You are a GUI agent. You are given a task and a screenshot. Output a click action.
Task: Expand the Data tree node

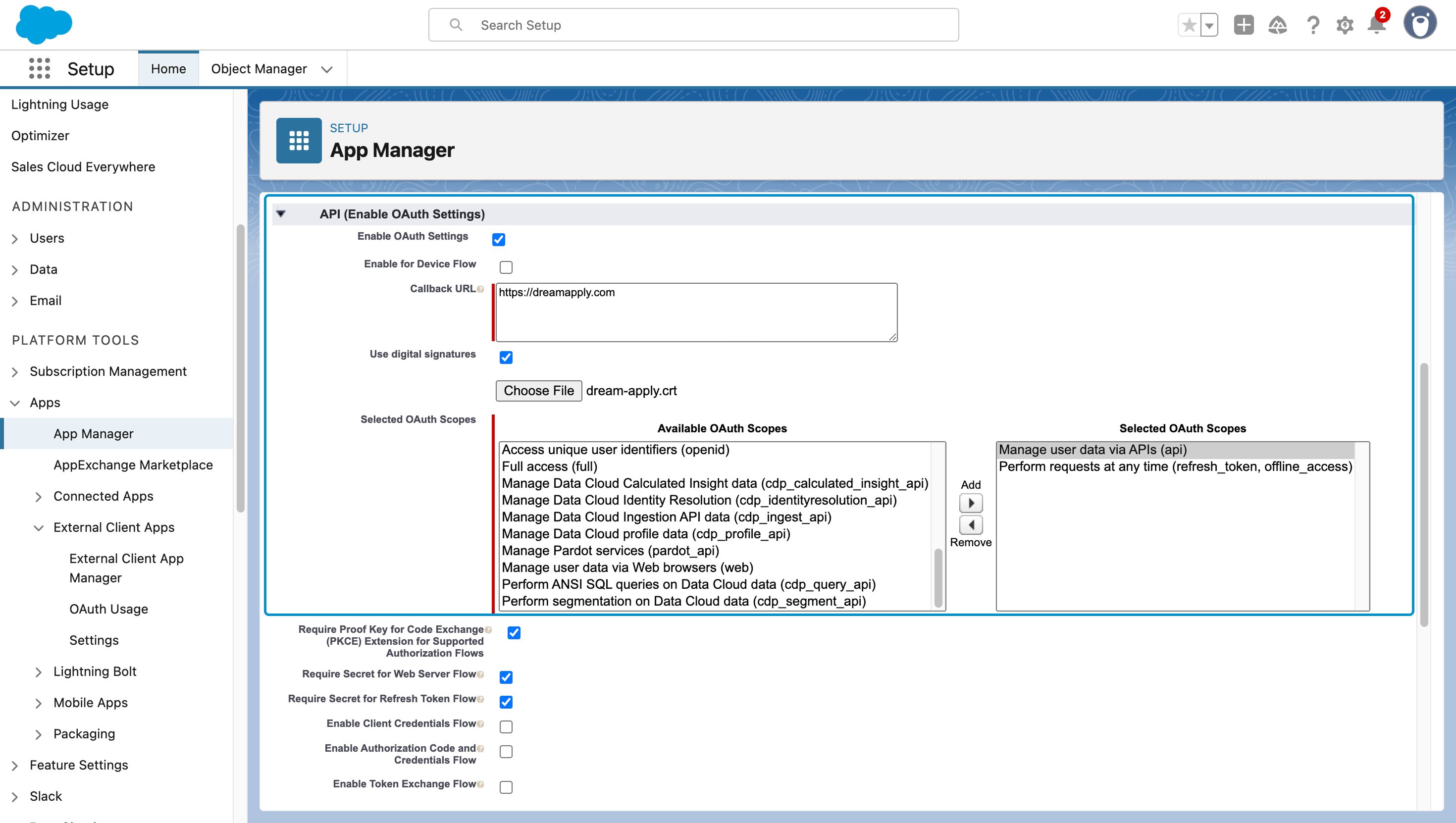[15, 270]
